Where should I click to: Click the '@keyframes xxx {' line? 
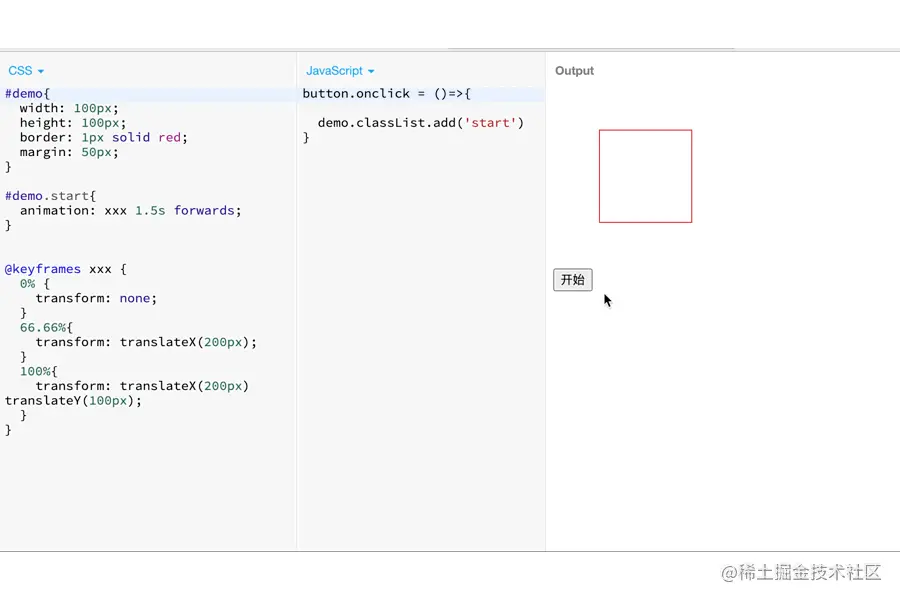click(66, 269)
